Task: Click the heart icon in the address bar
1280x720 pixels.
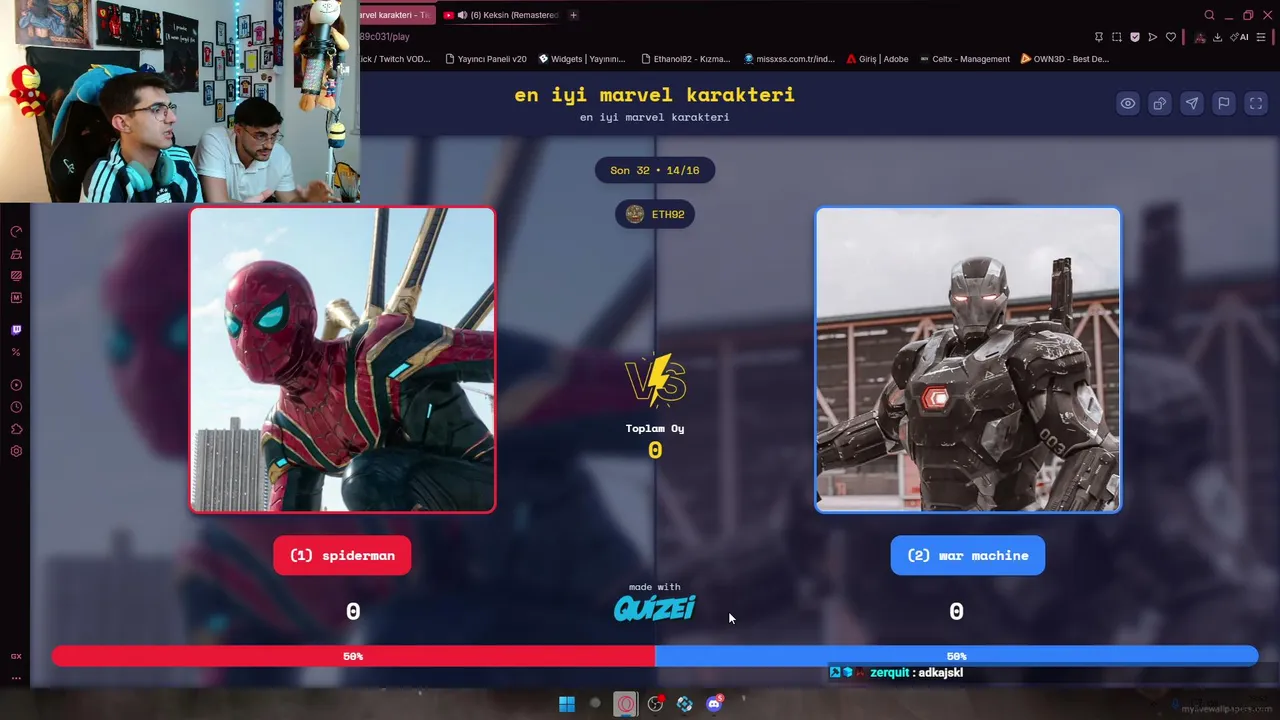Action: (x=1171, y=37)
